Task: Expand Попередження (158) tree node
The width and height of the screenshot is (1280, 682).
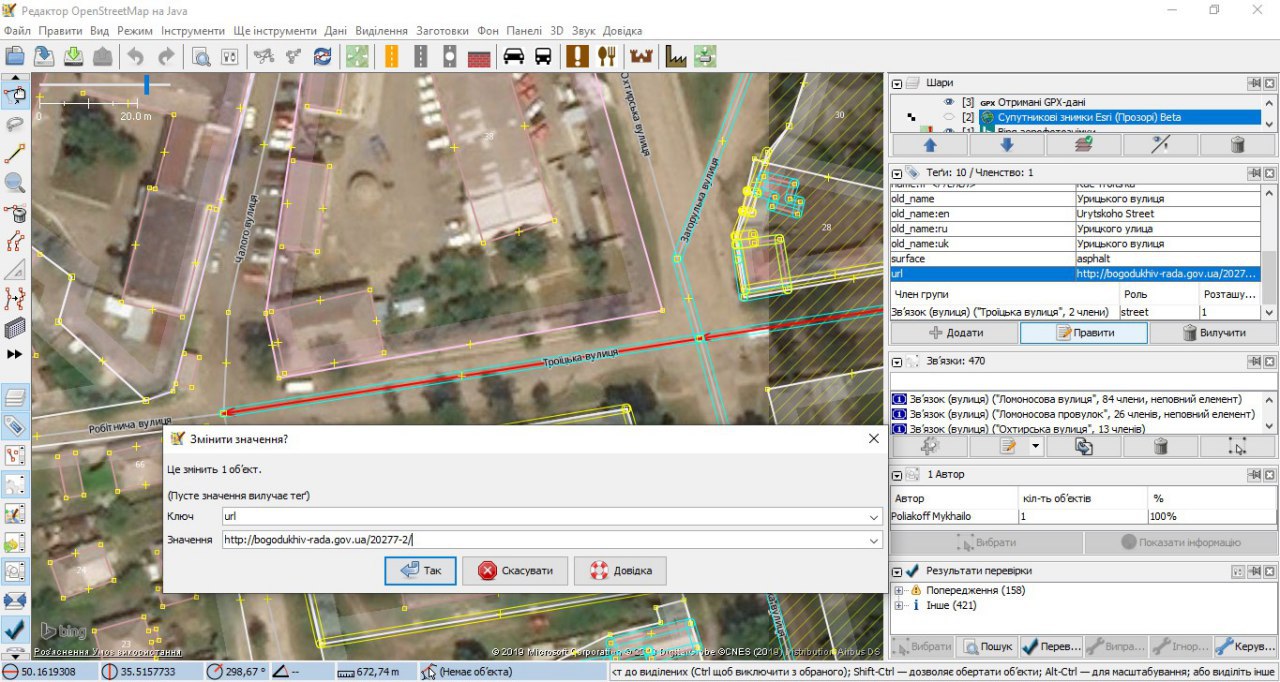Action: click(899, 590)
